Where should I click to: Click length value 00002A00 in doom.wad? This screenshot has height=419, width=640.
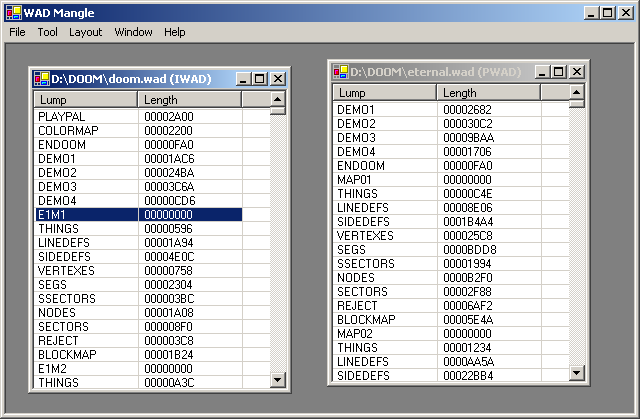click(x=169, y=117)
